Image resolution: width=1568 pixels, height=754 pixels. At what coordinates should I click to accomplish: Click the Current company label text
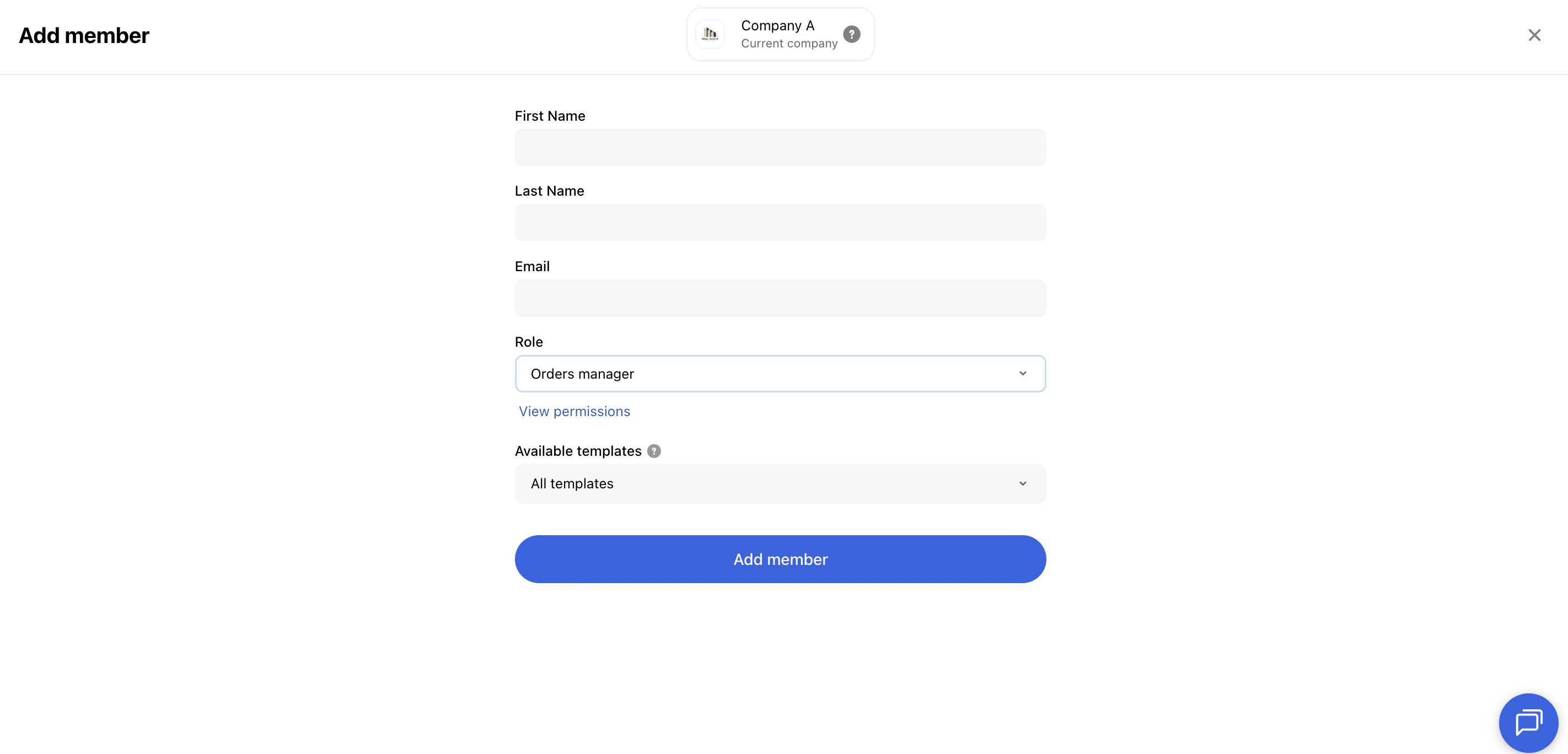tap(788, 43)
